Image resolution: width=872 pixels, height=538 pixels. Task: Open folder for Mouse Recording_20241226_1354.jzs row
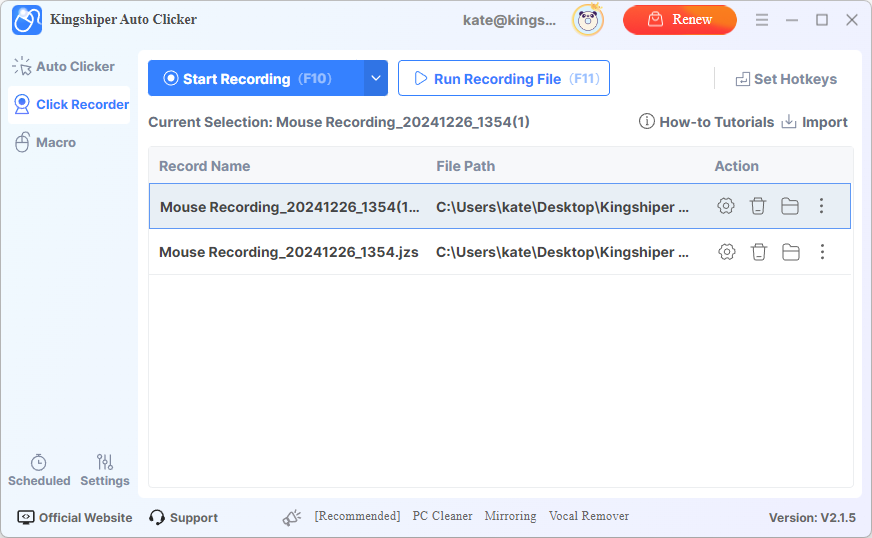[x=791, y=252]
